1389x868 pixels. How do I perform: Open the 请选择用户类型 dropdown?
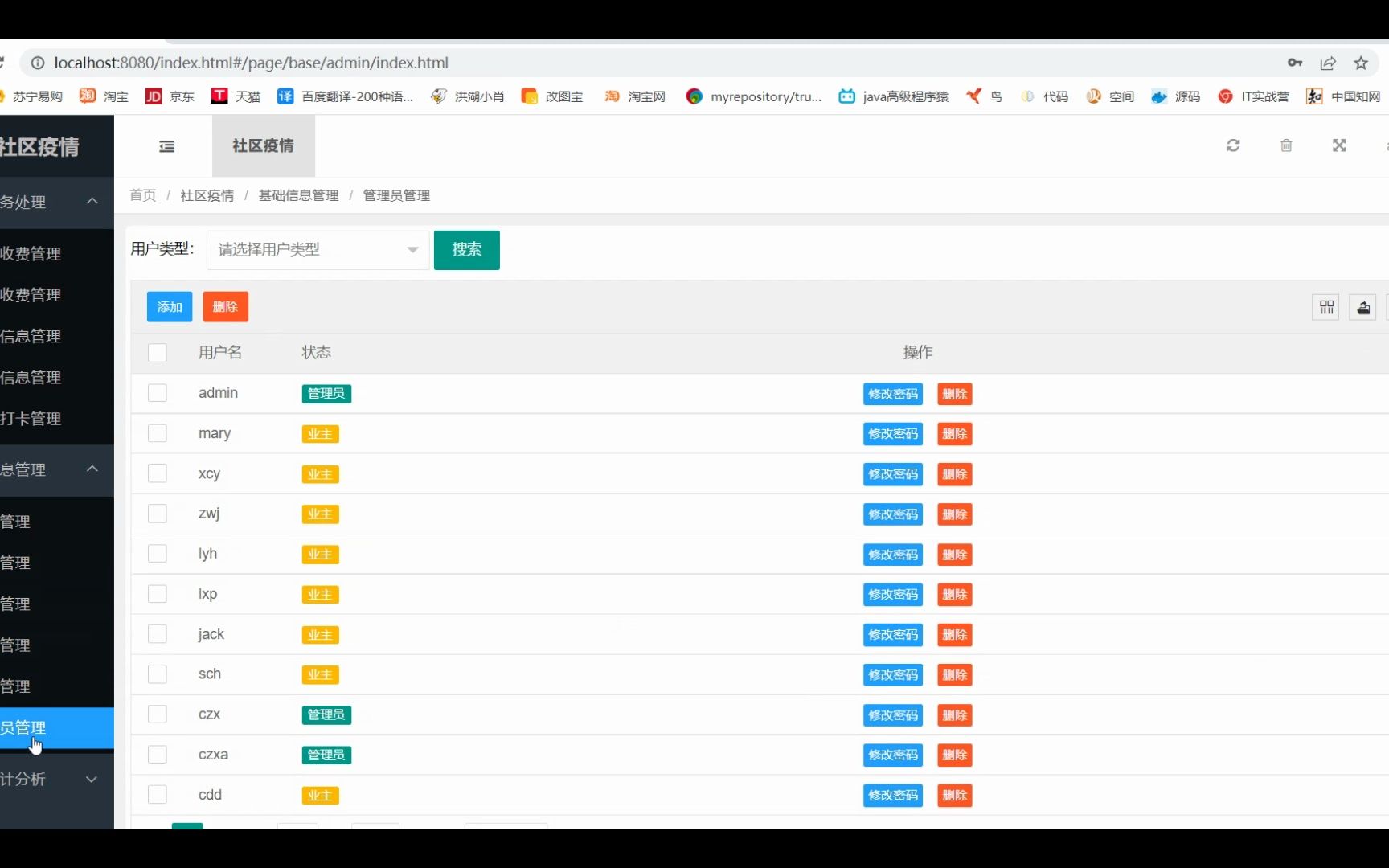click(318, 250)
